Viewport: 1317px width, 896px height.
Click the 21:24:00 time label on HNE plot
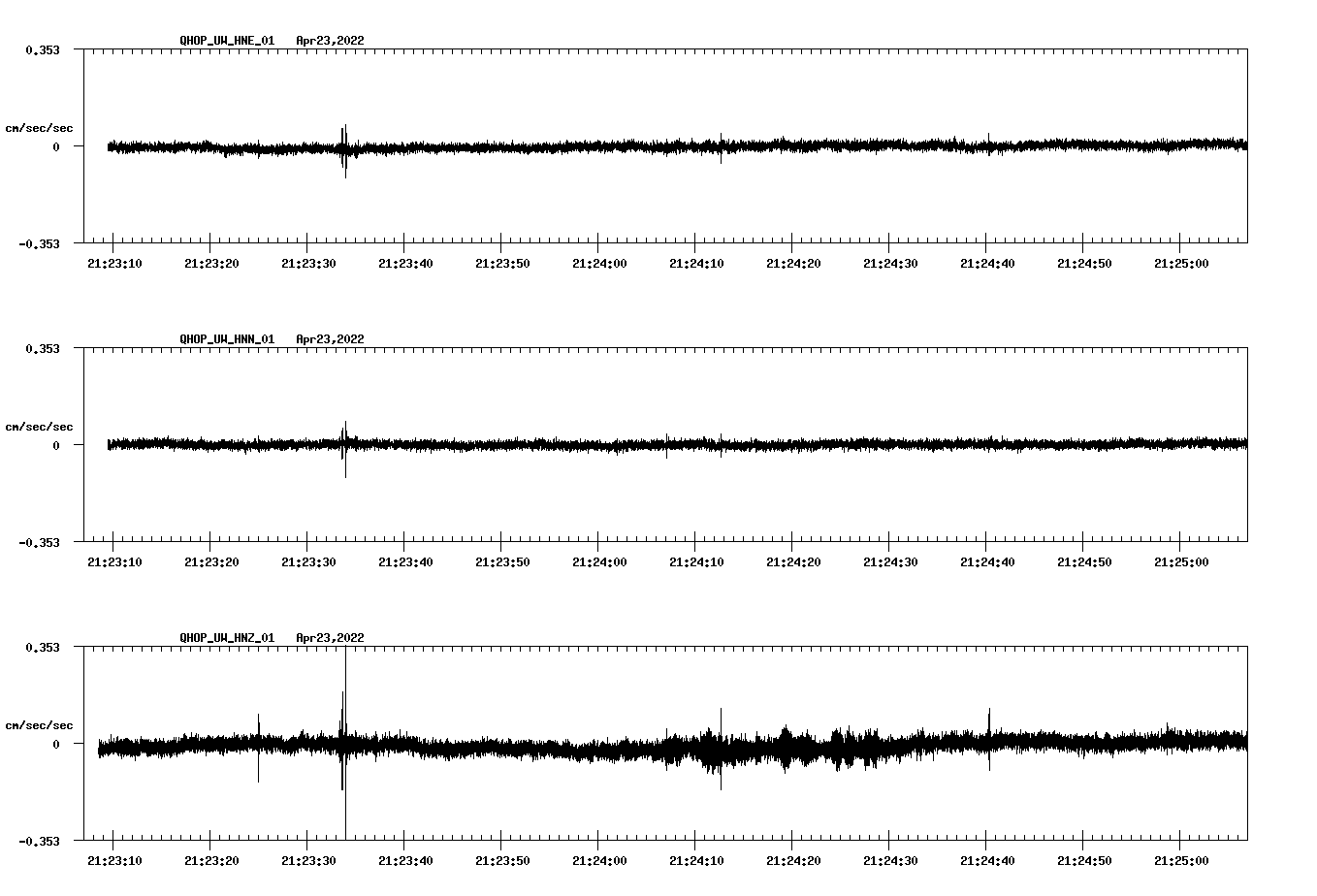[x=599, y=264]
